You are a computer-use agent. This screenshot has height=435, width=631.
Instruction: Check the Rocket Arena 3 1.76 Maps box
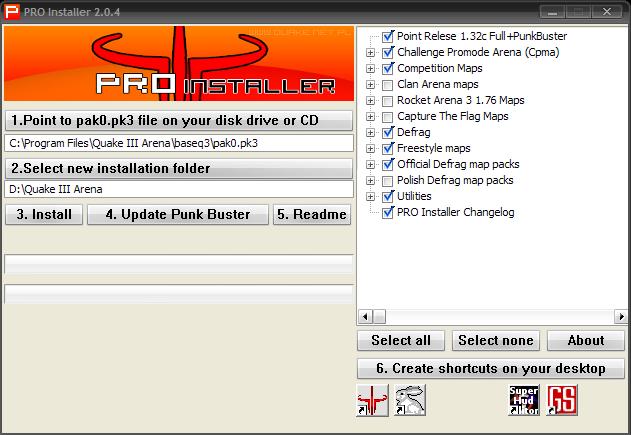tap(387, 100)
